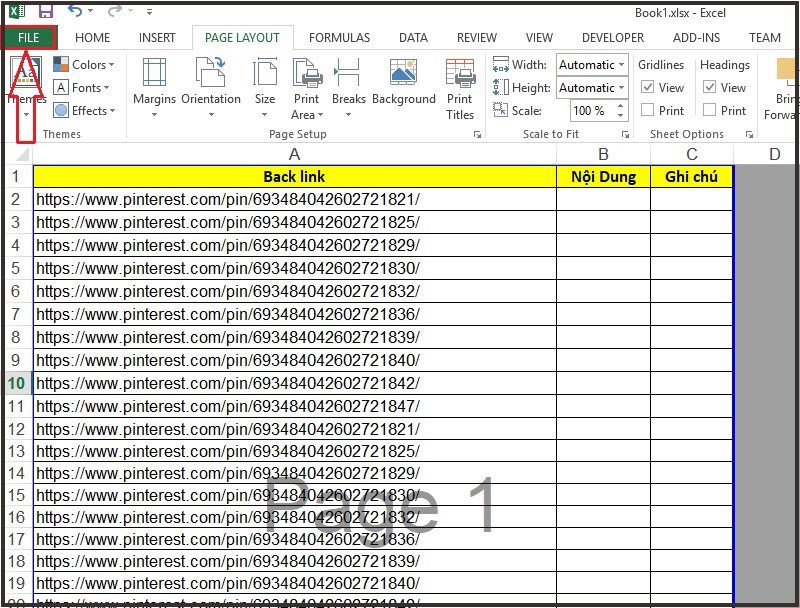Expand the Size dropdown arrow
Screen dimensions: 800x608
[265, 115]
